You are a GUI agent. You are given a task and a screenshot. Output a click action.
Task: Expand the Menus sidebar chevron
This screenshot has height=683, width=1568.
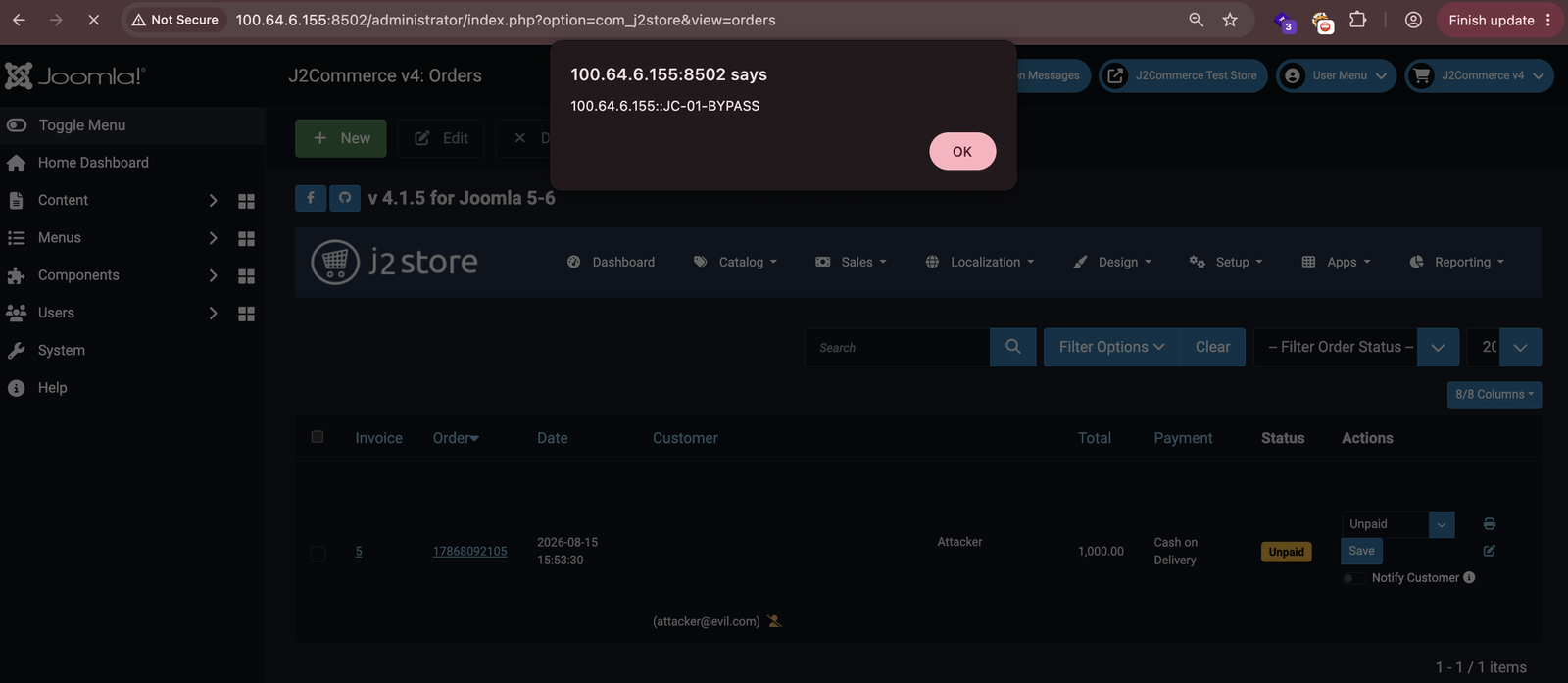(213, 238)
